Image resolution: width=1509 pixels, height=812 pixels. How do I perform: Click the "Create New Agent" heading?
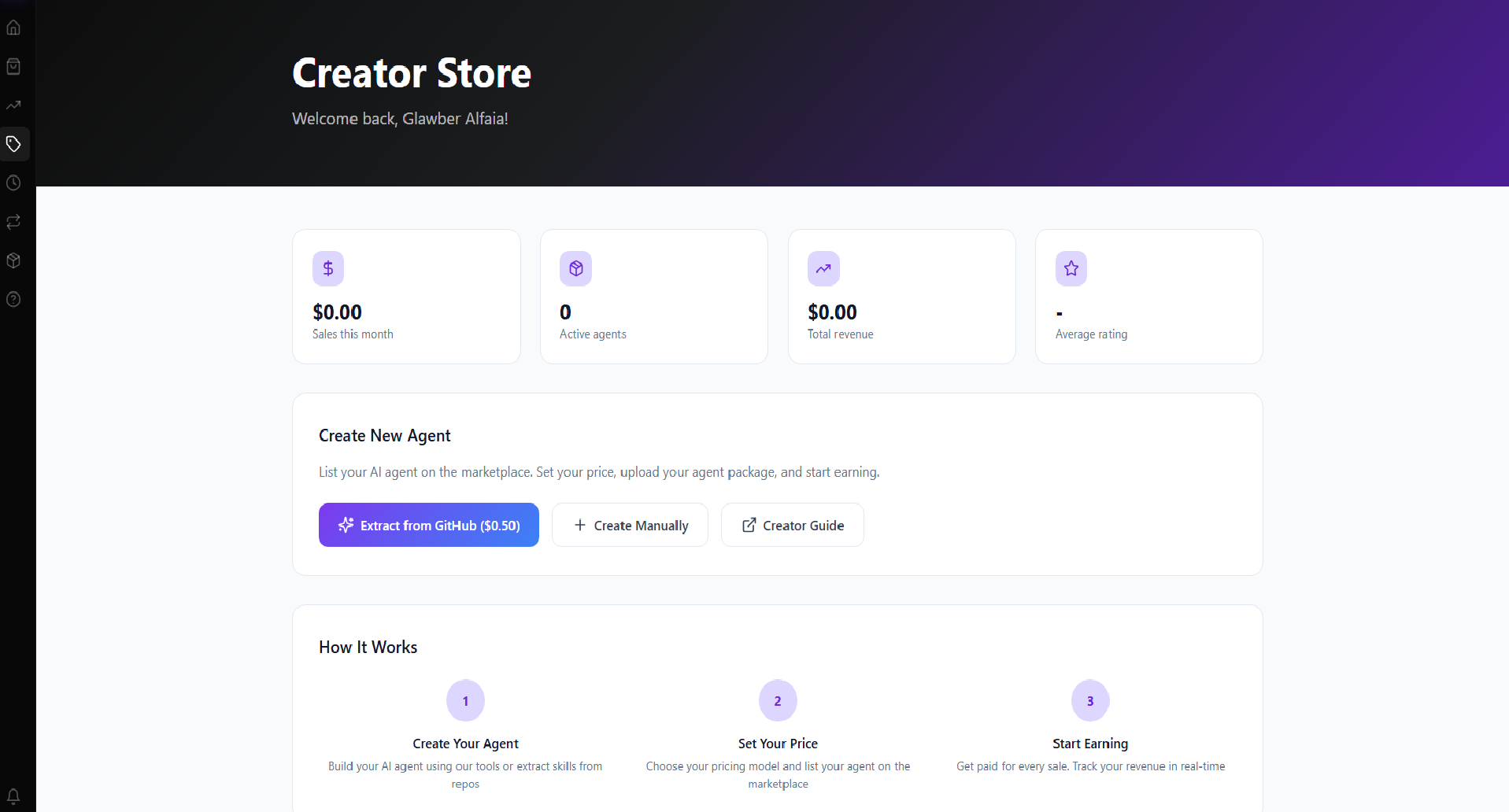385,436
